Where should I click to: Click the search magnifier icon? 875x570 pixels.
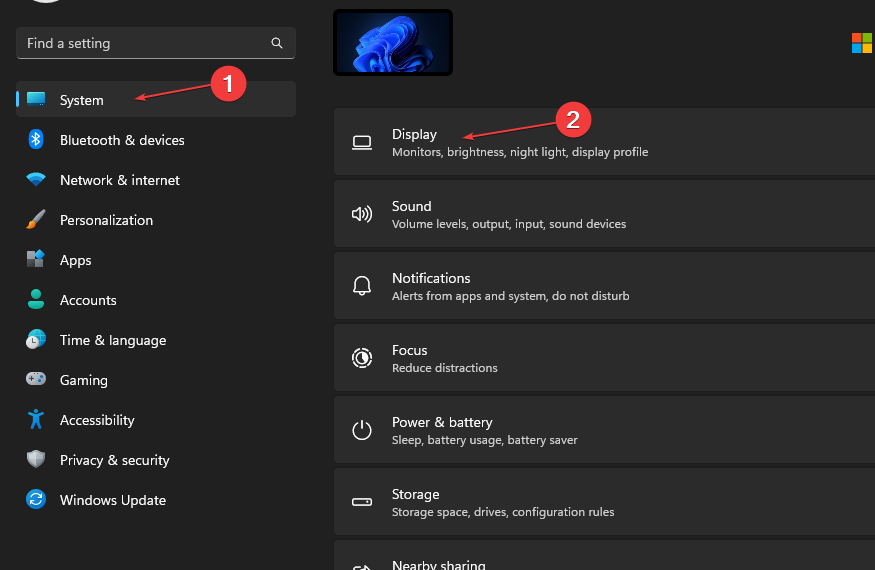(277, 44)
